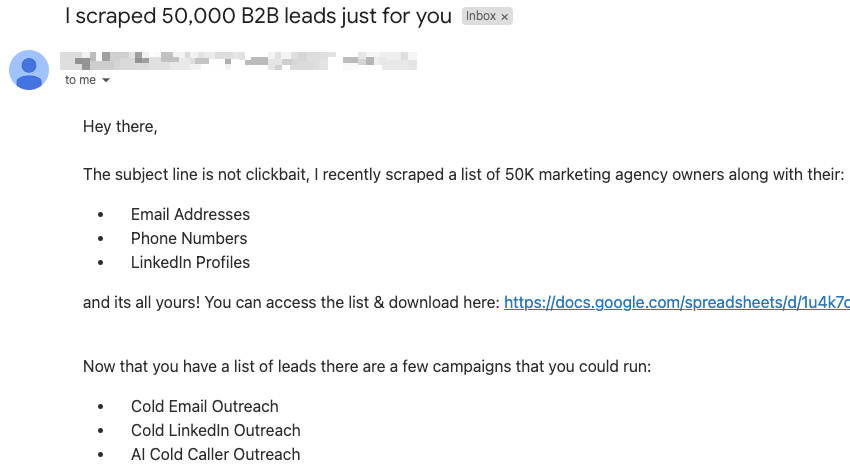Click the blurred sender name
Screen dimensions: 850x469
(x=198, y=60)
